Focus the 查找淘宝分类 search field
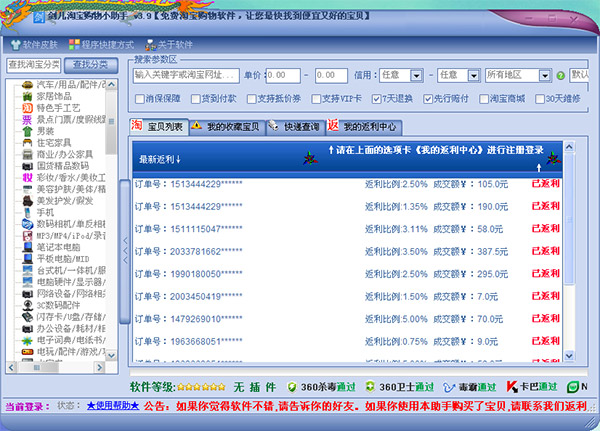The image size is (600, 431). coord(34,65)
